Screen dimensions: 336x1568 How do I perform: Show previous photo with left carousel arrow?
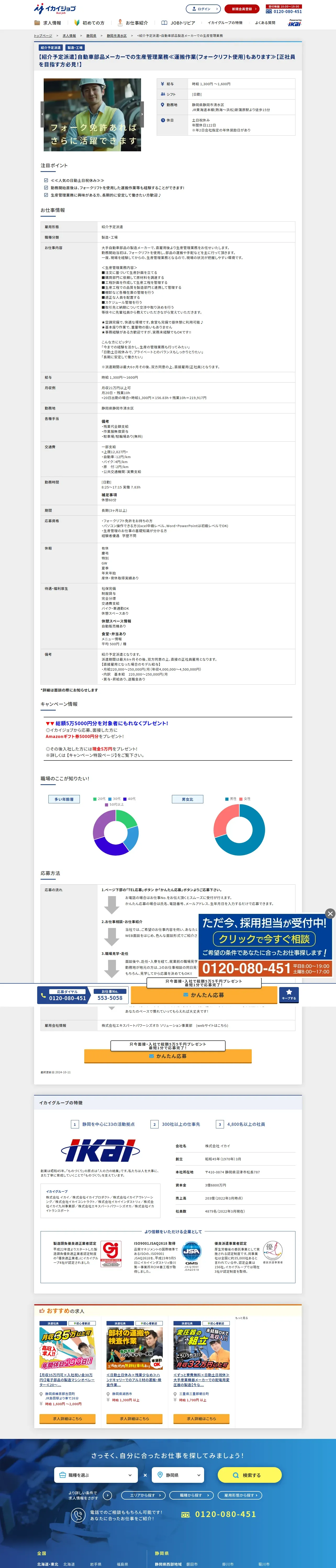click(42, 114)
